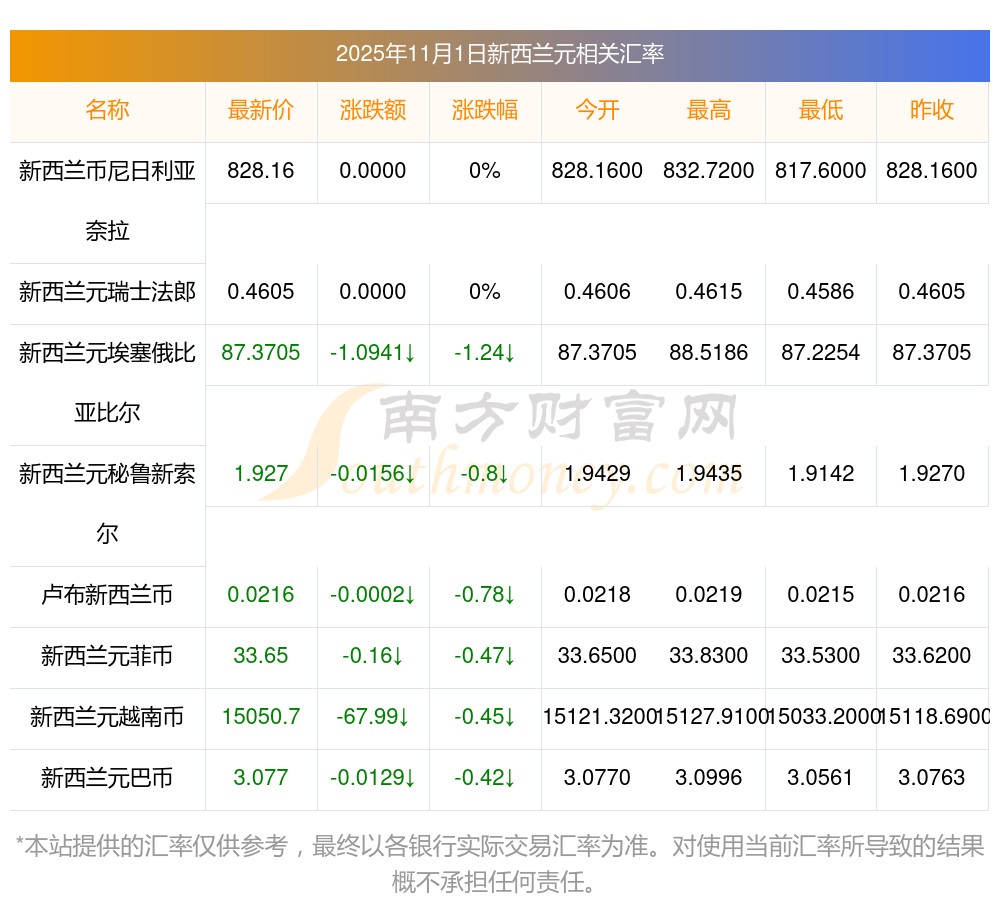Select the 最高 column header

(x=709, y=110)
